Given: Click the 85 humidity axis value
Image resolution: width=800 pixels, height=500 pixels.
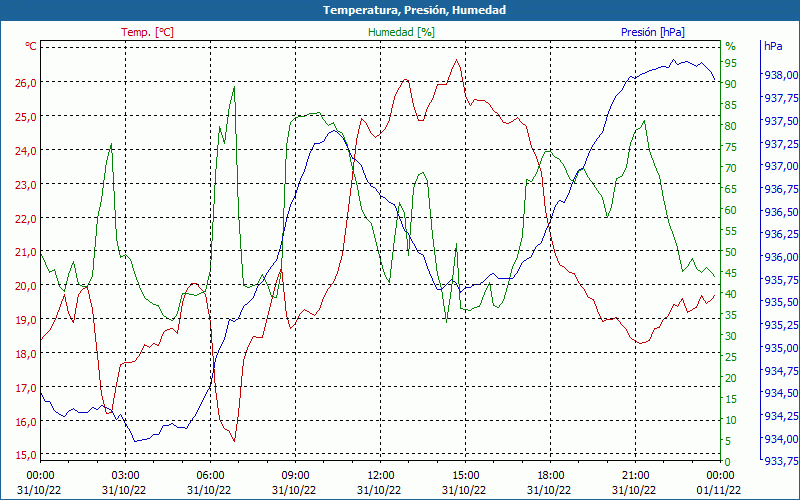Looking at the screenshot, I should tap(731, 105).
